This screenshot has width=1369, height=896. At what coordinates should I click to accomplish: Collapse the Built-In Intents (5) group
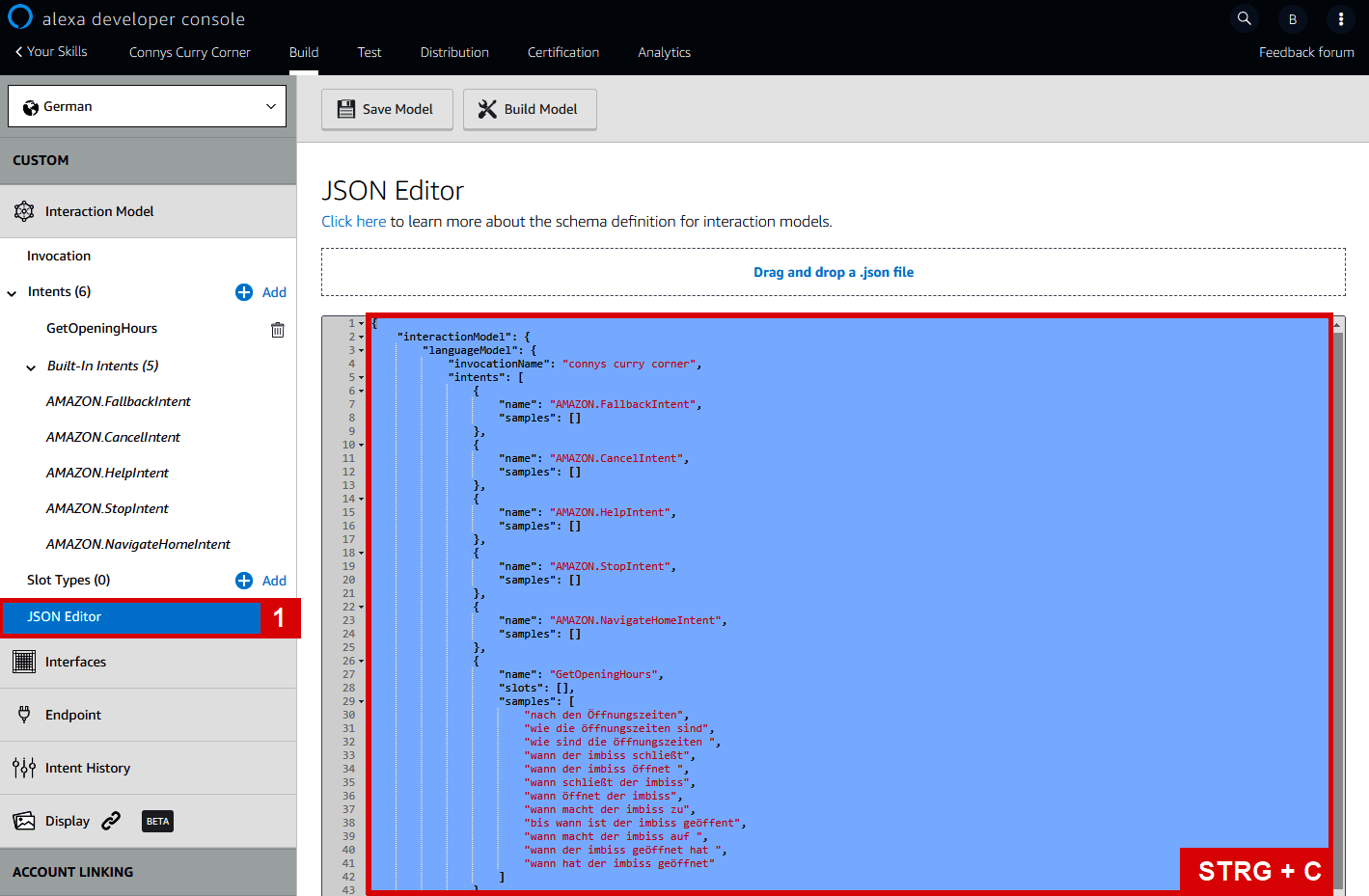point(31,367)
